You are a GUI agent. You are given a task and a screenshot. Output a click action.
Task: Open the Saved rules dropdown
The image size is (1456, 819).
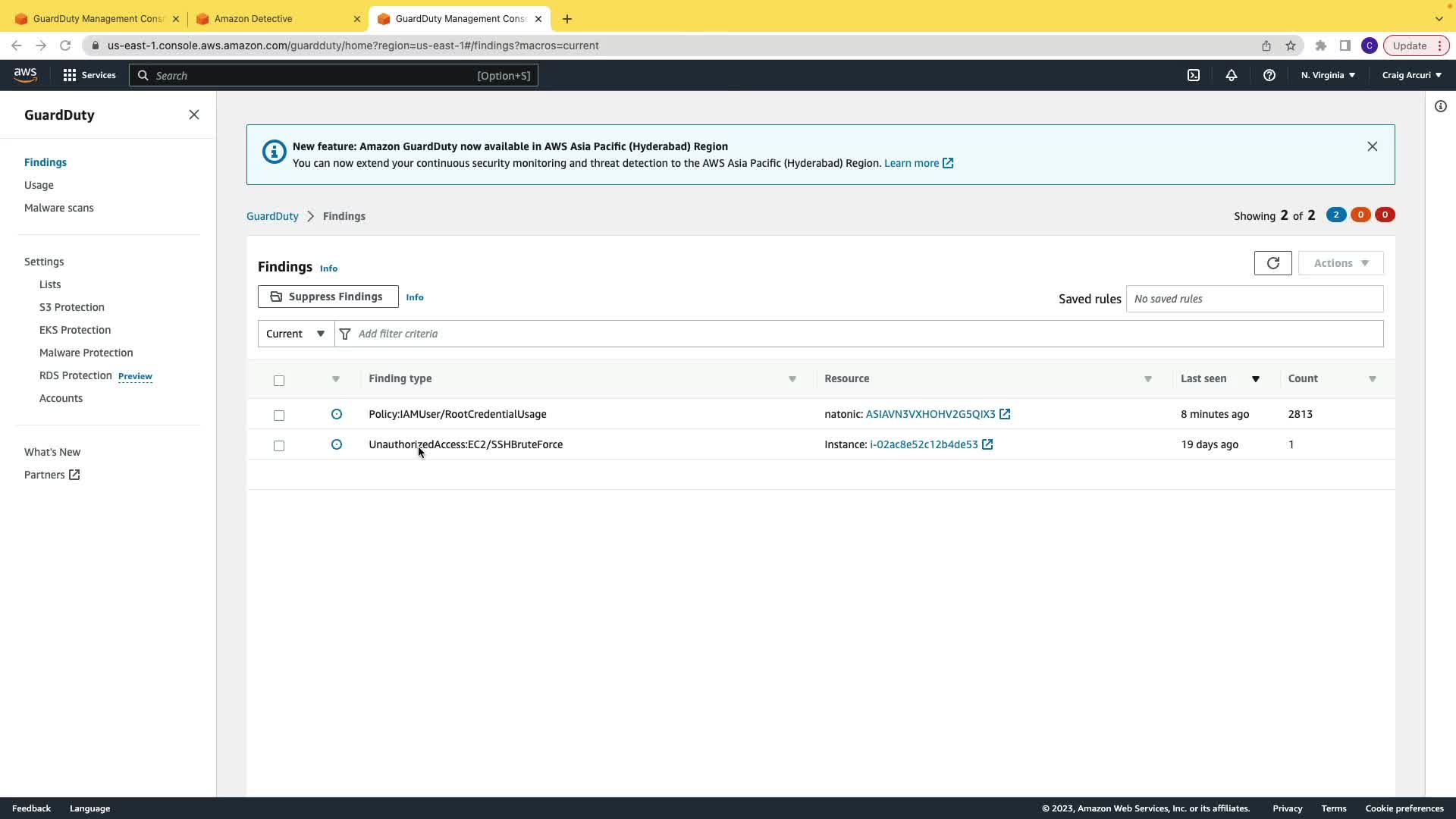[x=1254, y=299]
